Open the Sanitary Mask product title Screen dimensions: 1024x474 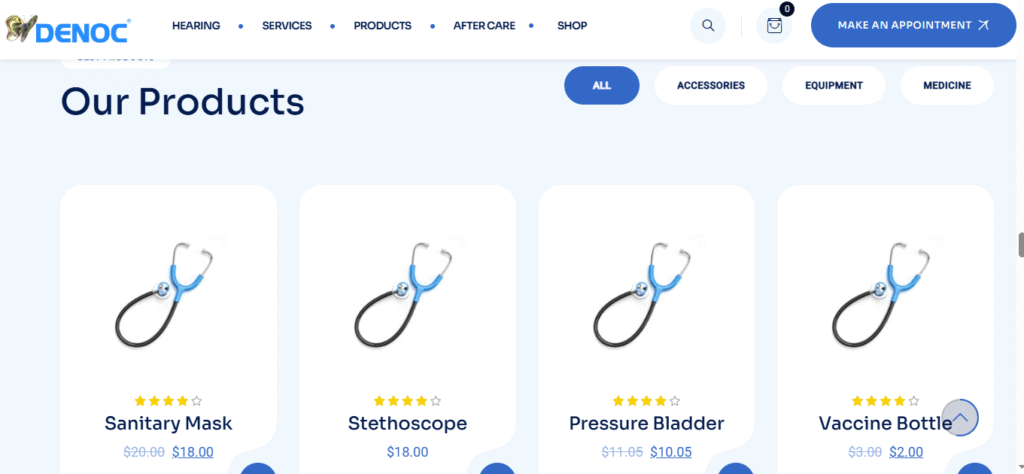168,423
